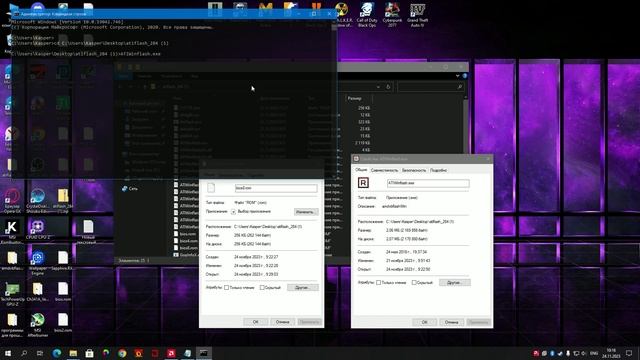Click the Explorer search box
The width and height of the screenshot is (640, 360).
click(x=430, y=87)
